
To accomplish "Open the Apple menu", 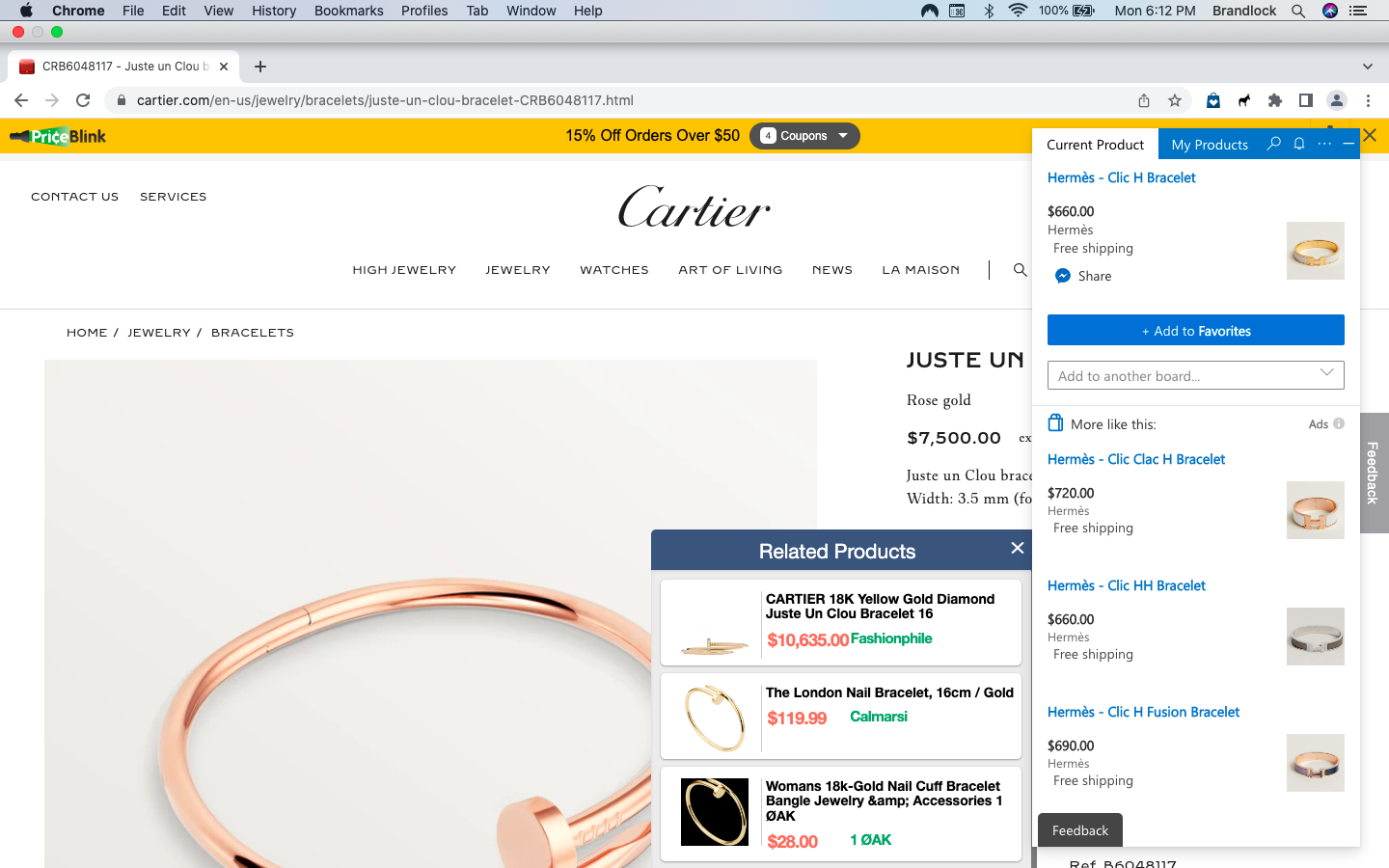I will pyautogui.click(x=26, y=11).
